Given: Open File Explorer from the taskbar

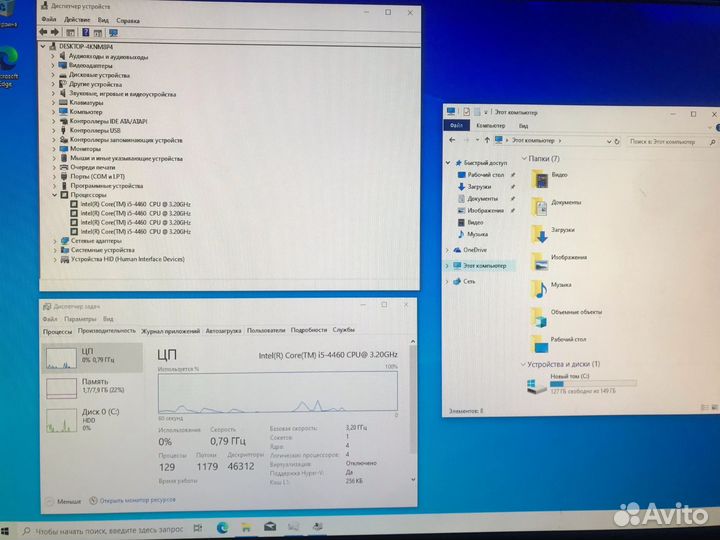Looking at the screenshot, I should (247, 528).
